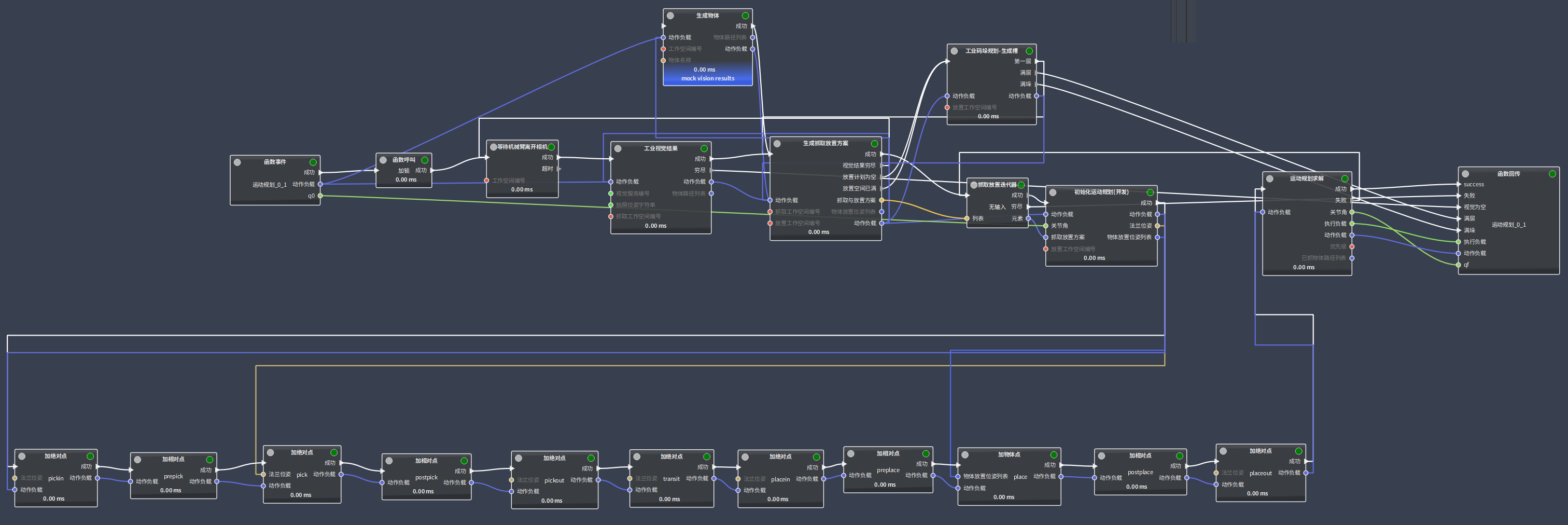
Task: Click qf input port on 函数回传
Action: [x=1459, y=265]
